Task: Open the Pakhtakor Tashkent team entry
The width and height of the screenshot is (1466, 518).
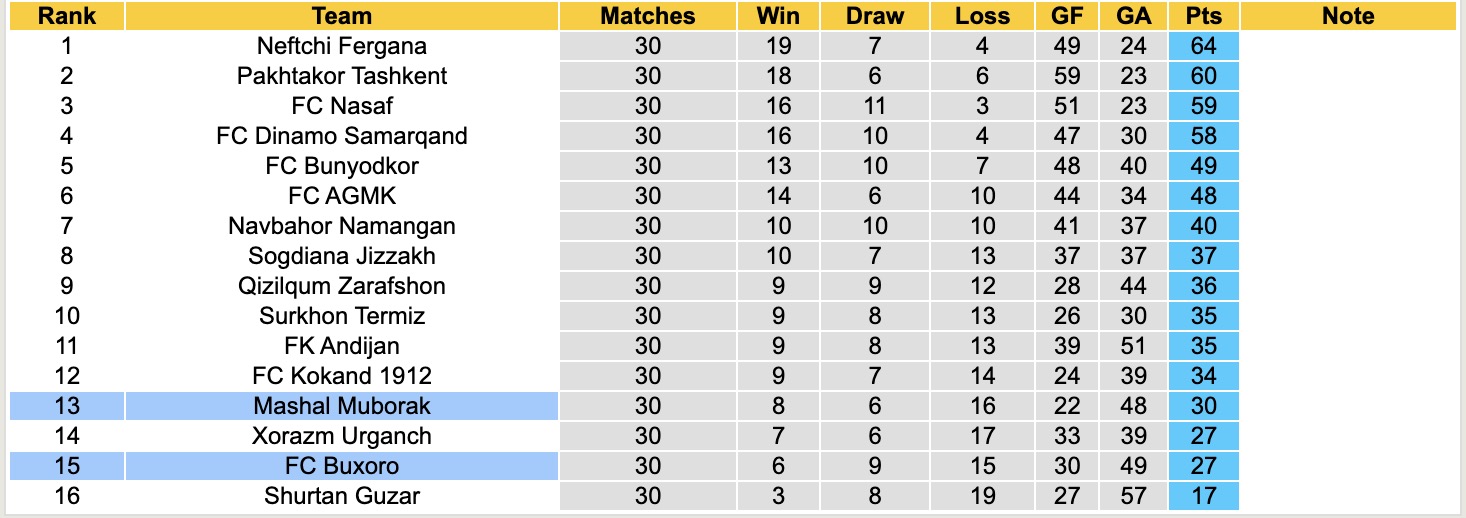Action: (x=341, y=76)
